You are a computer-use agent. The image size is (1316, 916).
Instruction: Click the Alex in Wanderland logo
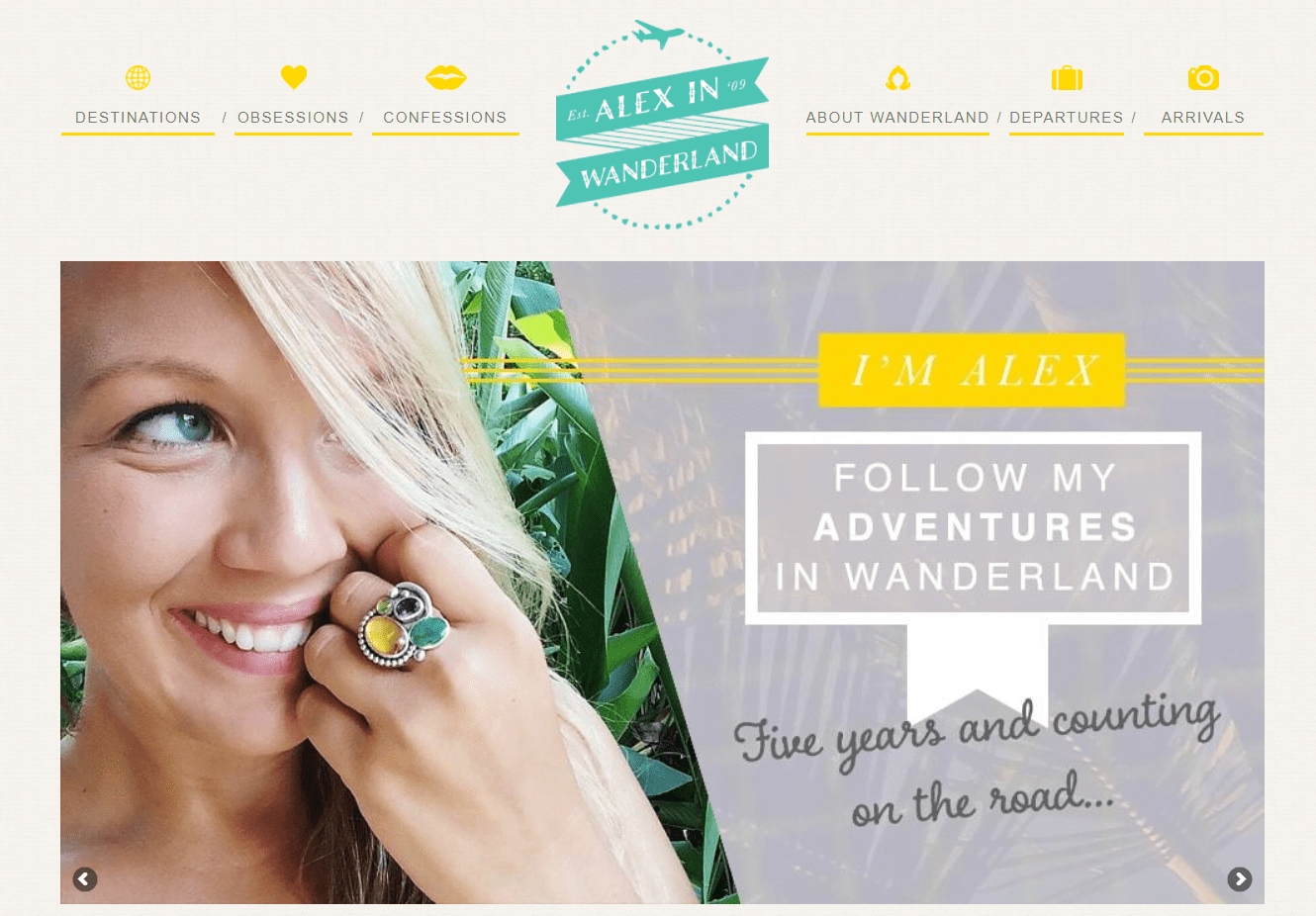[x=662, y=126]
